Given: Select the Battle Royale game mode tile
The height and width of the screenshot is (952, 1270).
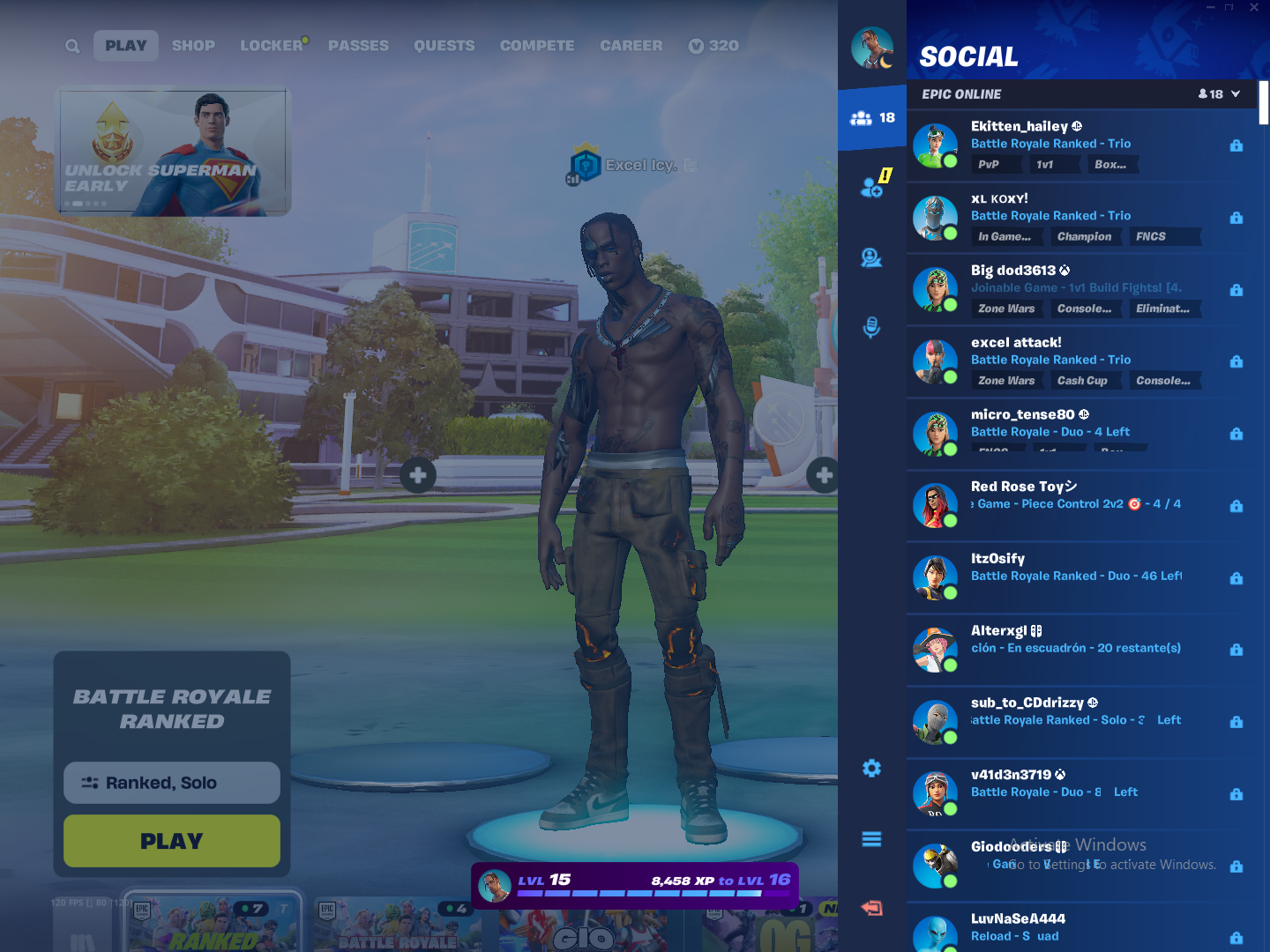Looking at the screenshot, I should 398,926.
